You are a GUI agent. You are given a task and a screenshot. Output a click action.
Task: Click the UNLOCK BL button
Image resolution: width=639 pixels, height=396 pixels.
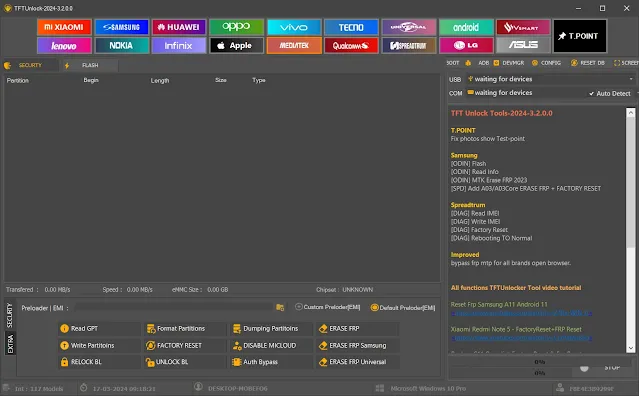click(x=185, y=362)
